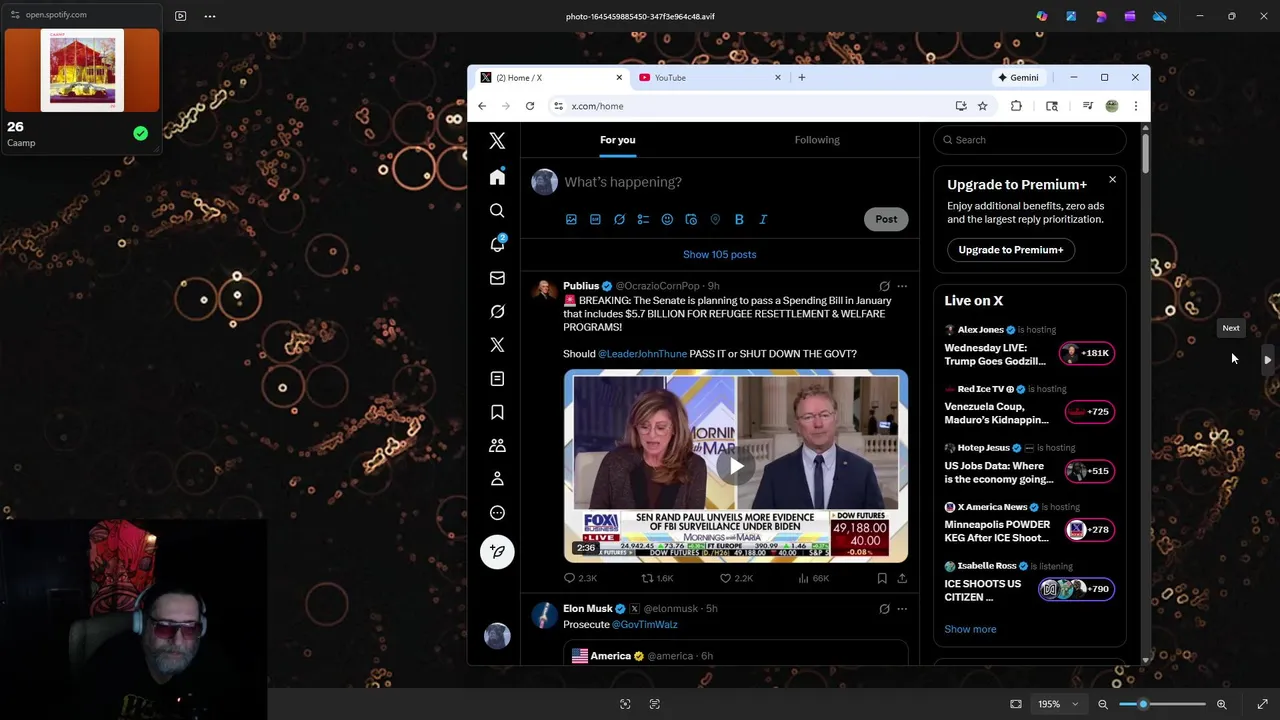Select the For you tab
This screenshot has height=720, width=1280.
coord(618,140)
